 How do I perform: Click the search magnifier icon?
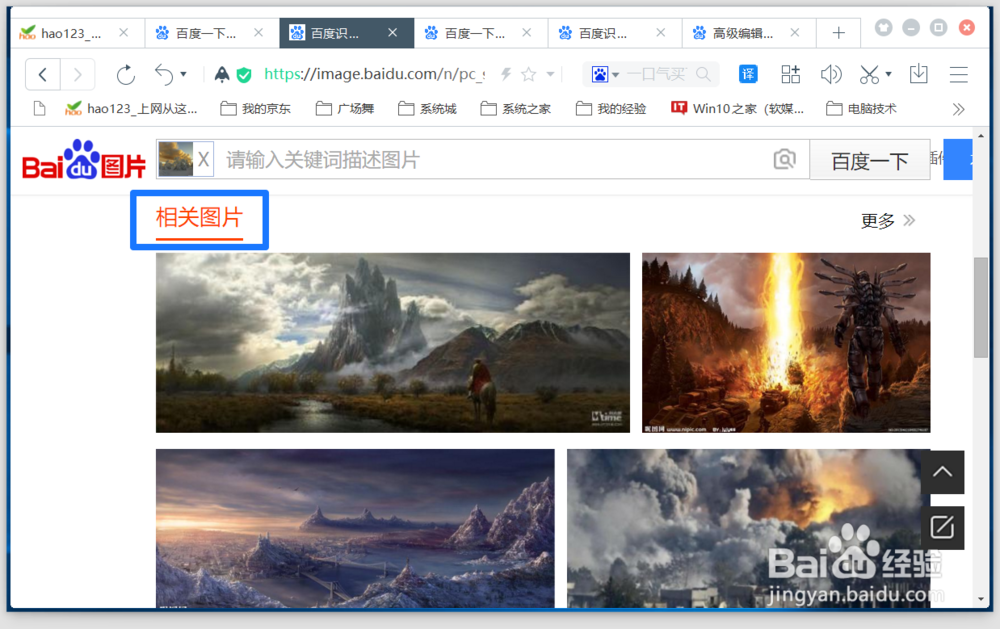tap(703, 75)
